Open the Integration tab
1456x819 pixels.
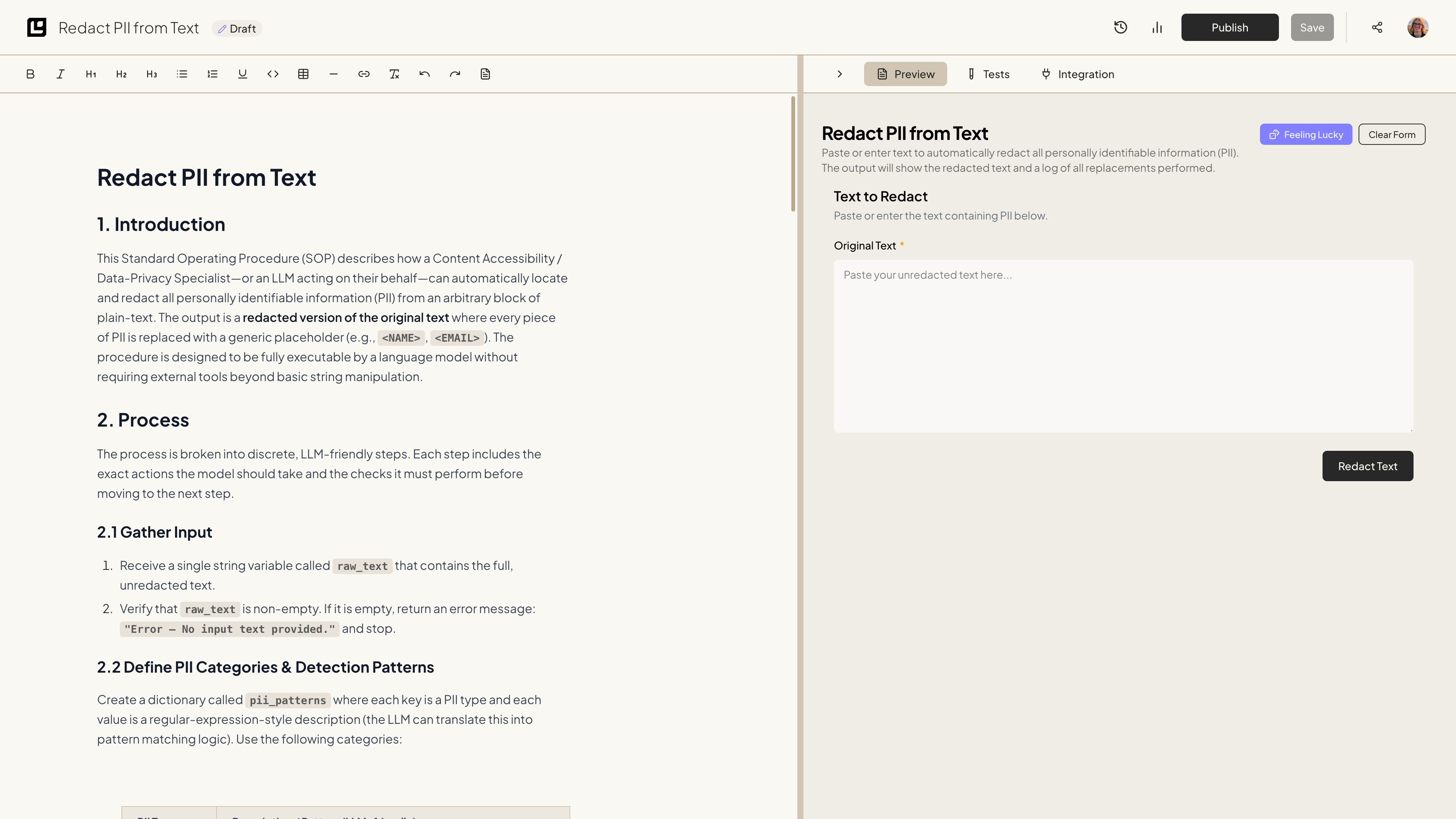[x=1077, y=74]
